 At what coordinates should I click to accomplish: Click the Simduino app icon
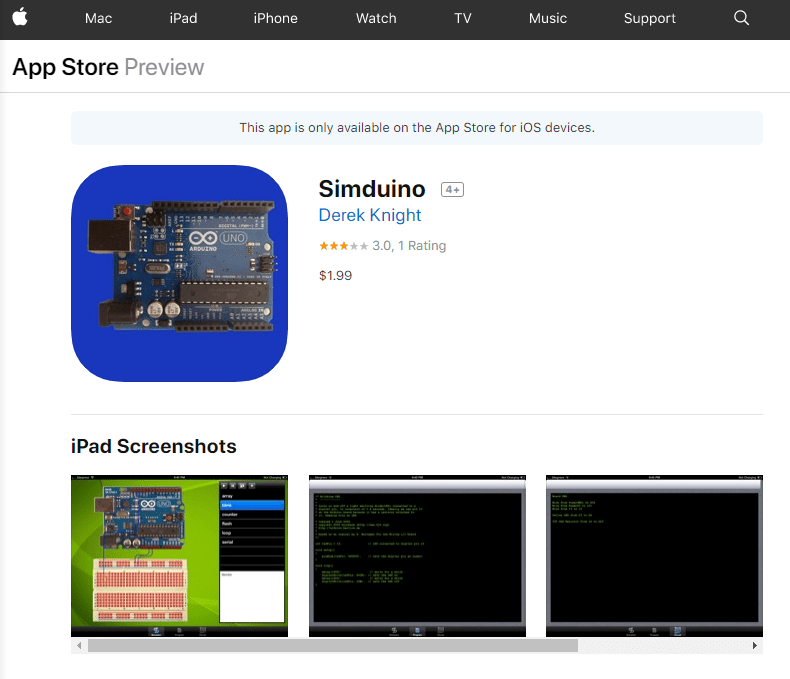tap(179, 273)
